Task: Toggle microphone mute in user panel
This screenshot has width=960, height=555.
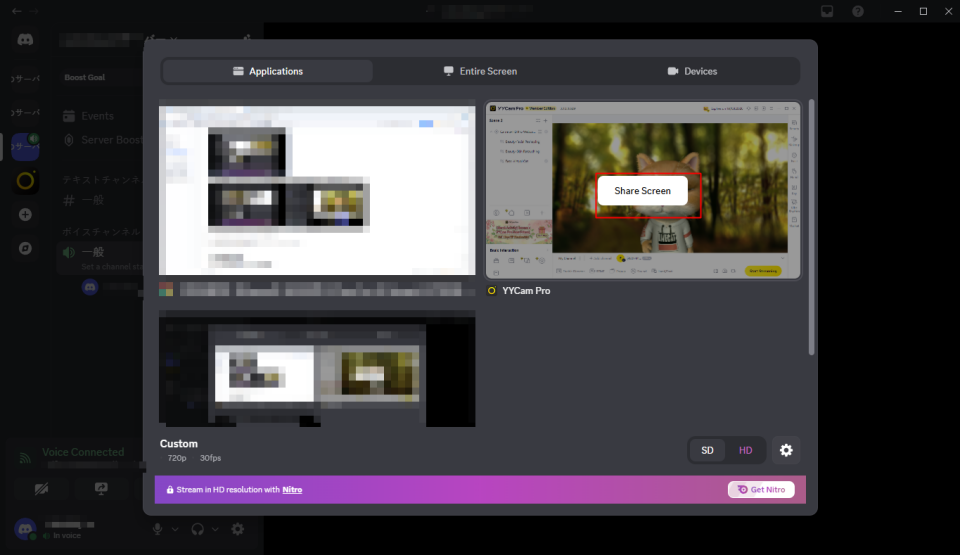Action: (158, 529)
